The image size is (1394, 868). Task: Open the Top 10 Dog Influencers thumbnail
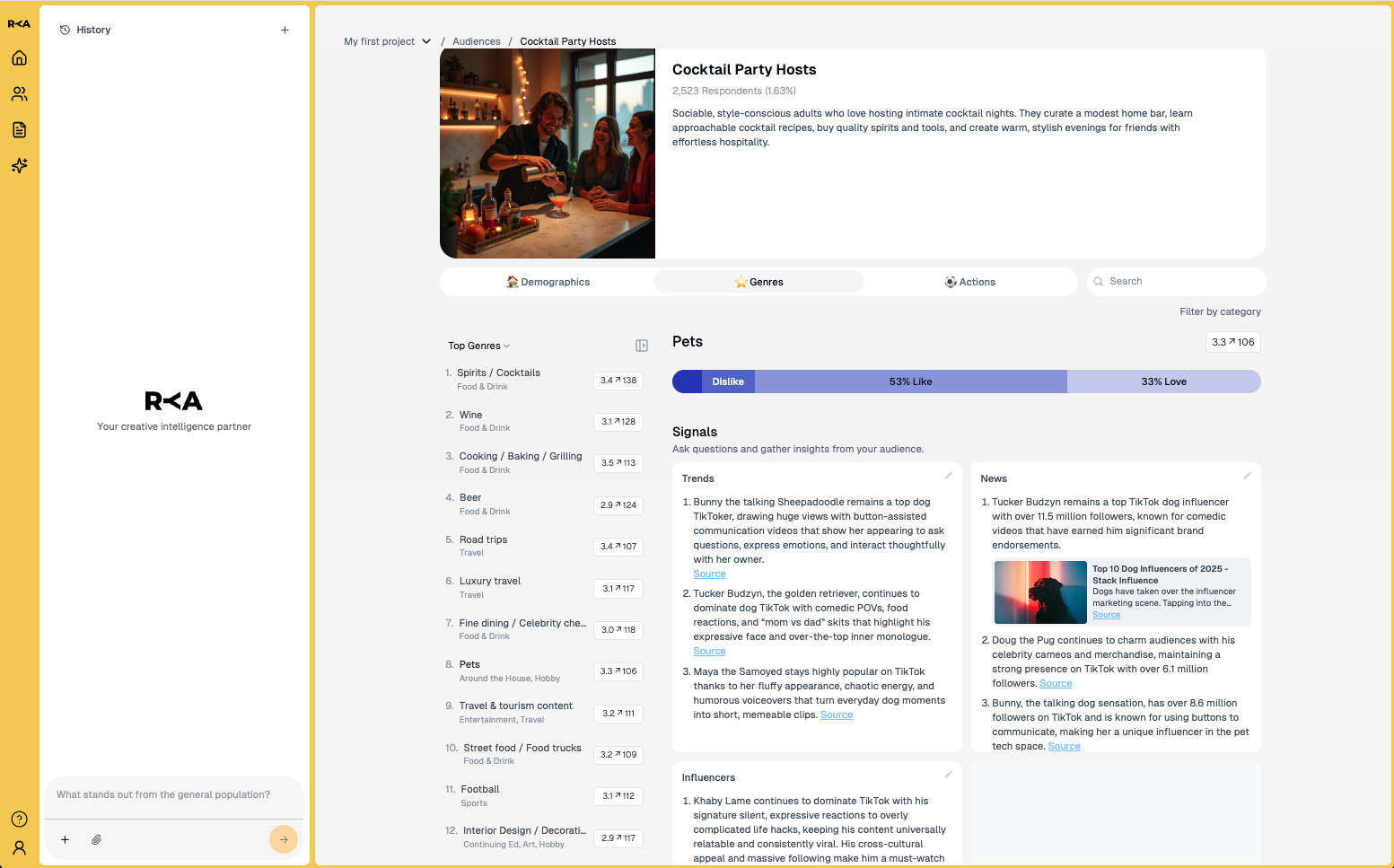tap(1040, 592)
